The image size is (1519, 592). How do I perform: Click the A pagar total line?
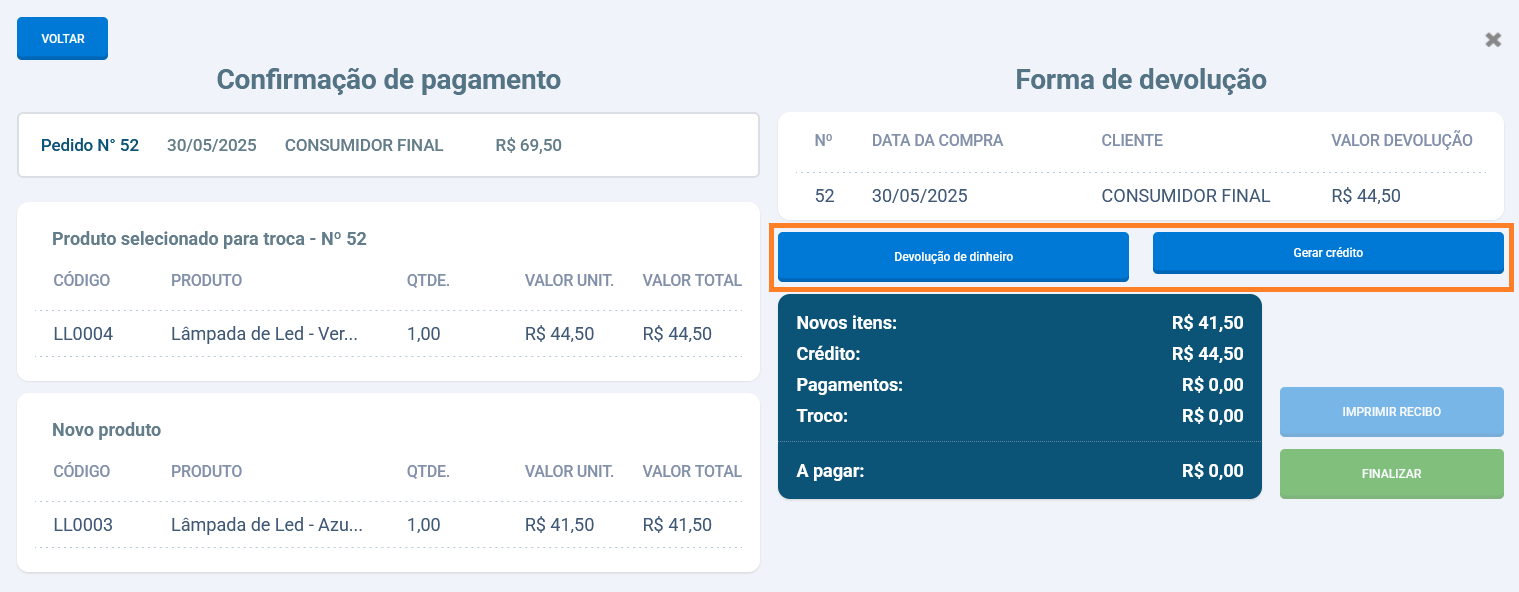pyautogui.click(x=1019, y=471)
